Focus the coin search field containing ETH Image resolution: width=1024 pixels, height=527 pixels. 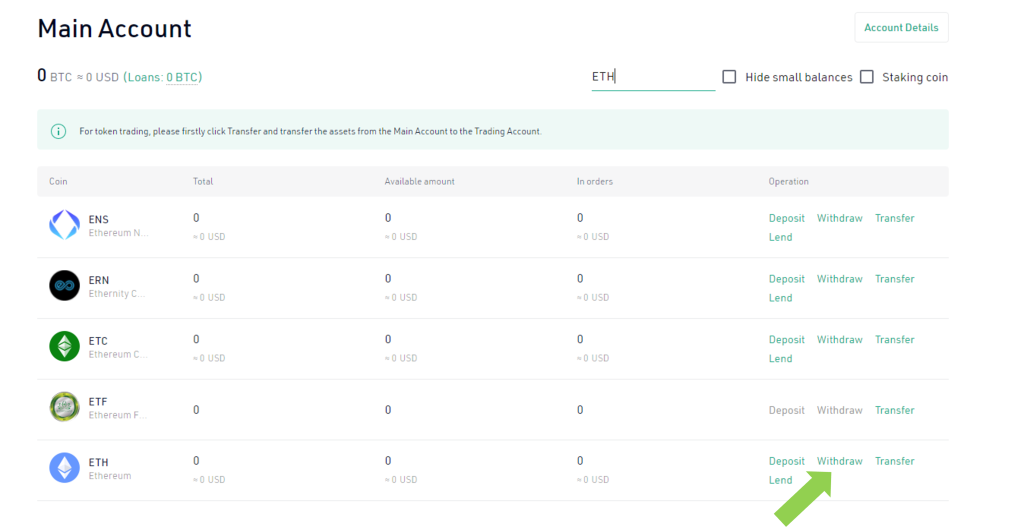tap(653, 77)
